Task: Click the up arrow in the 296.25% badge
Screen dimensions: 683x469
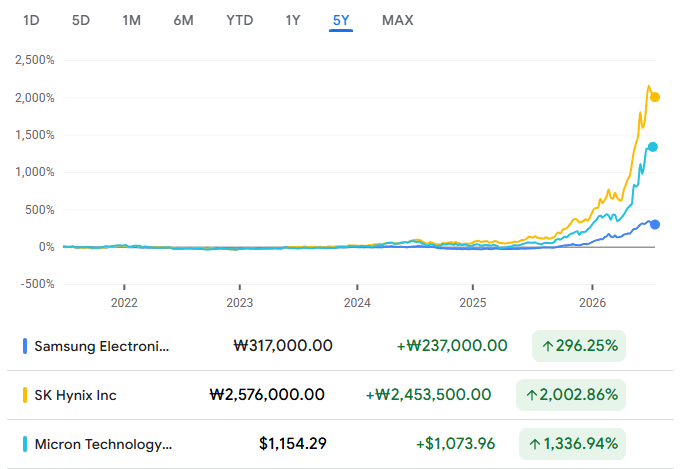Action: [548, 347]
